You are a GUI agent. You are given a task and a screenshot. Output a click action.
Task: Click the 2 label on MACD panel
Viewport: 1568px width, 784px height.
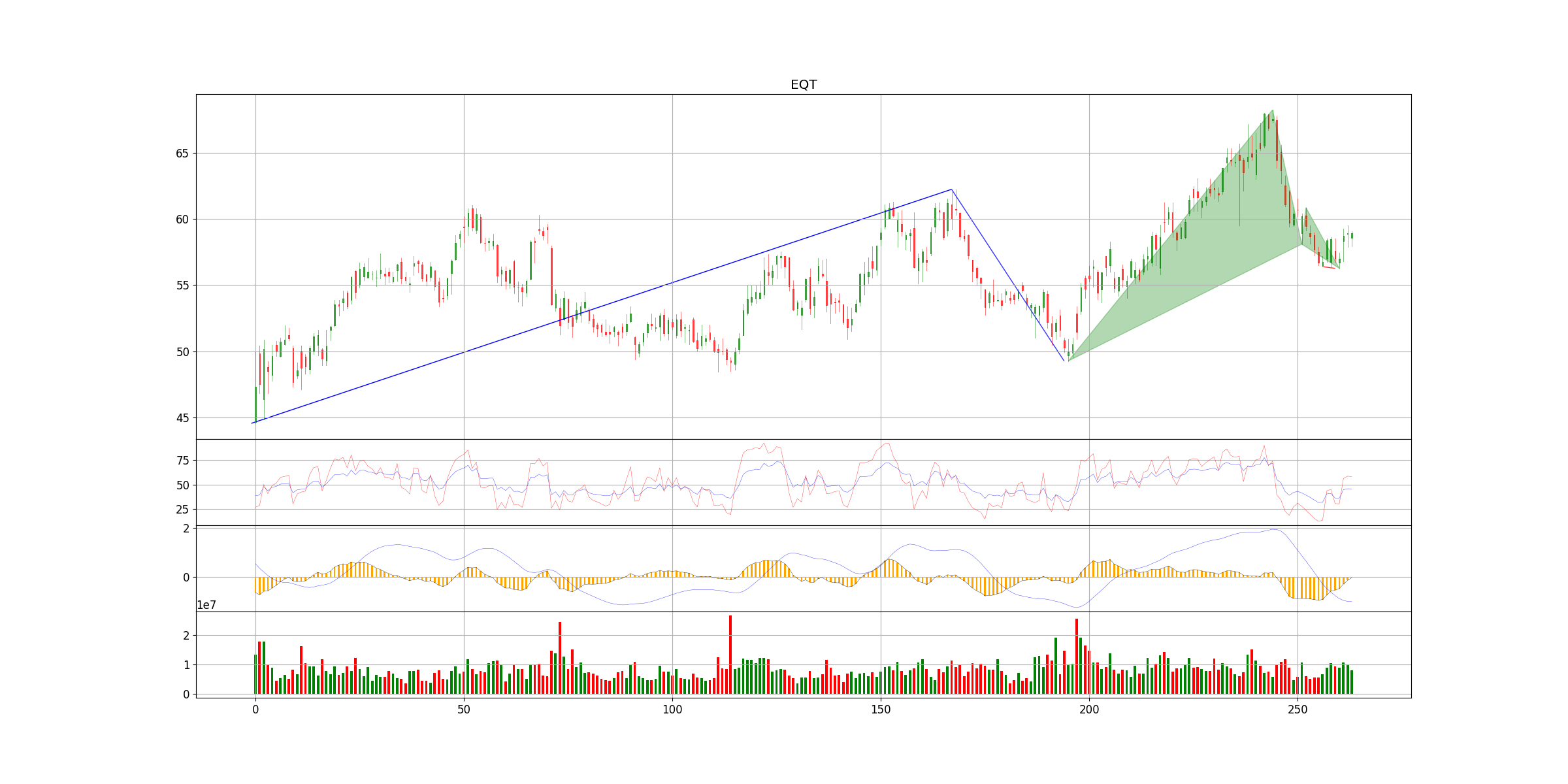pos(186,529)
